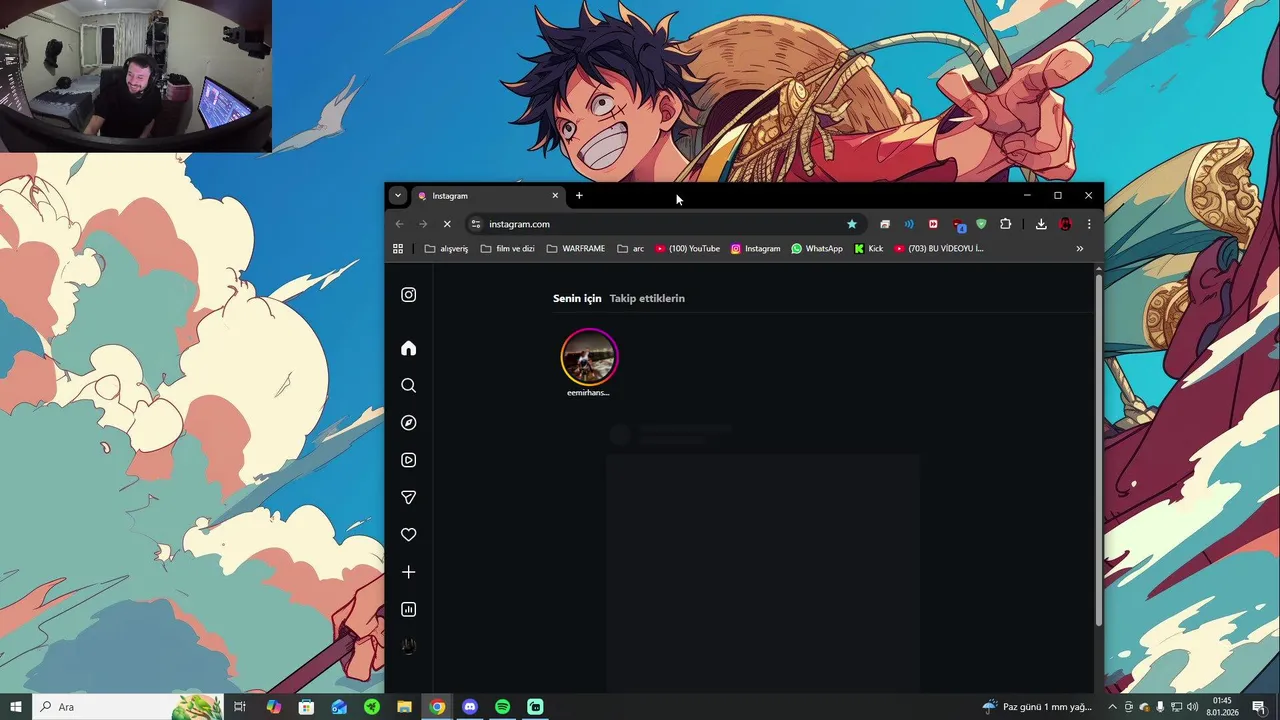Open the volume control in system tray
Viewport: 1280px width, 720px height.
point(1192,707)
